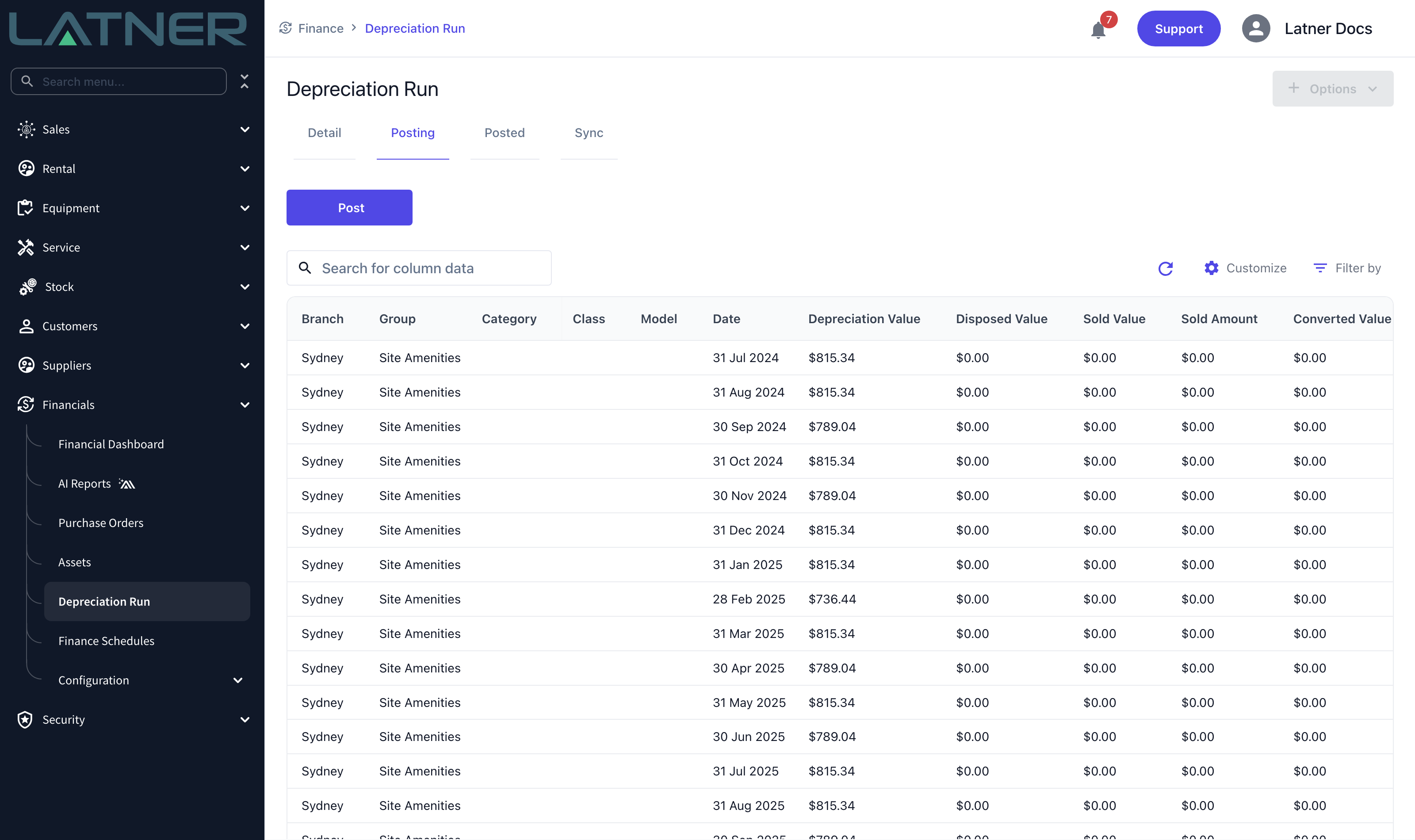Click the Service tools icon
Screen dimensions: 1415x840
tap(26, 248)
